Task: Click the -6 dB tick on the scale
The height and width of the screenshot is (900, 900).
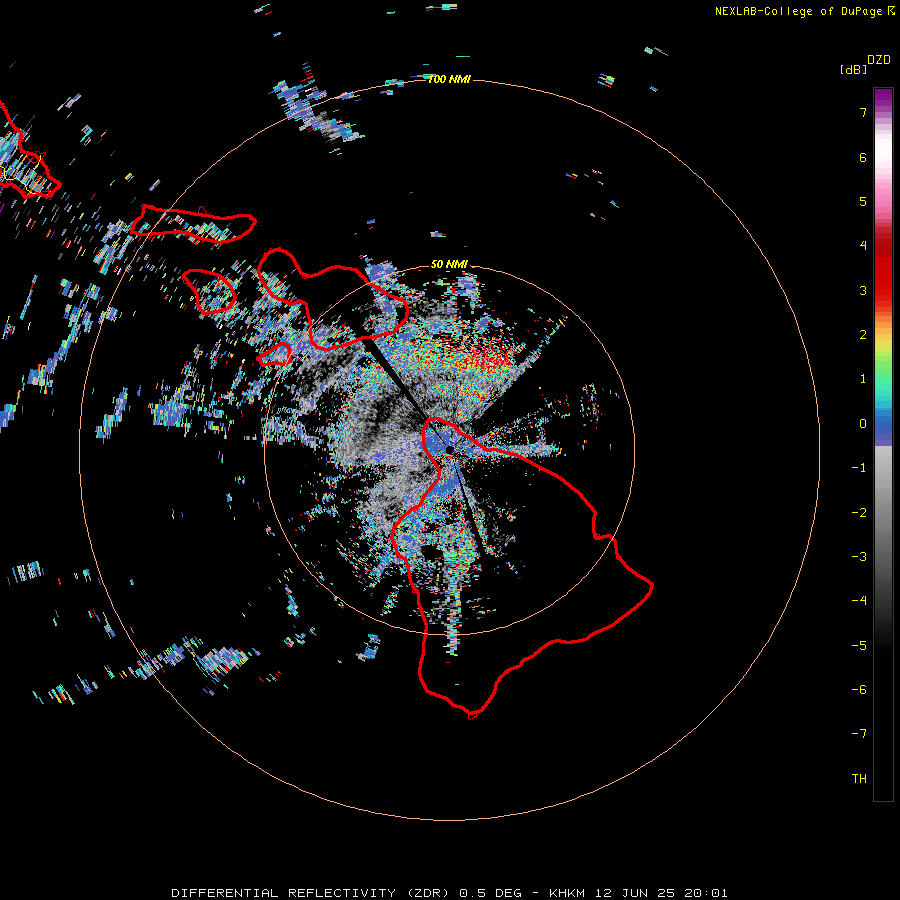Action: point(859,690)
